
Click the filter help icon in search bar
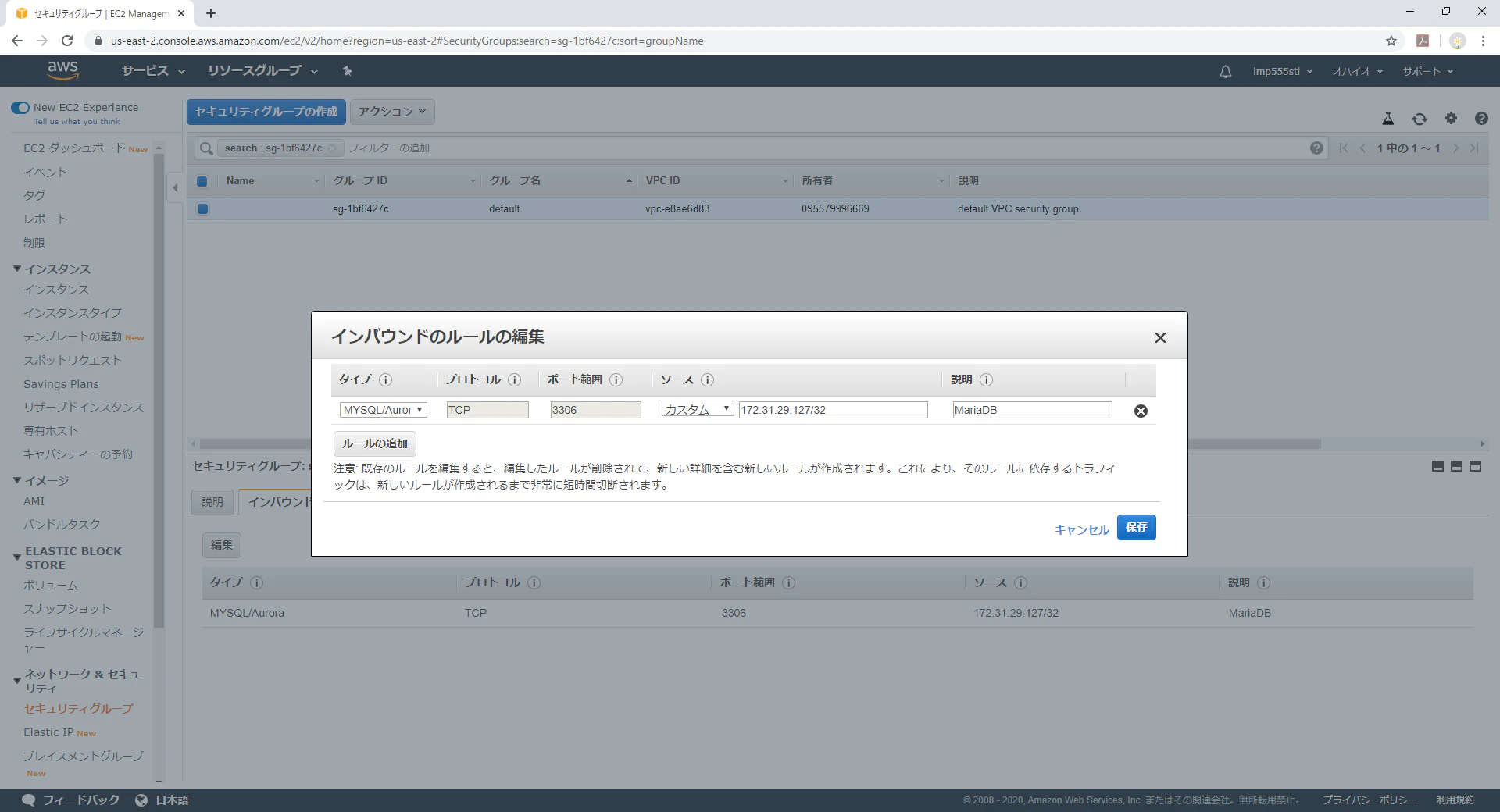[x=1317, y=148]
